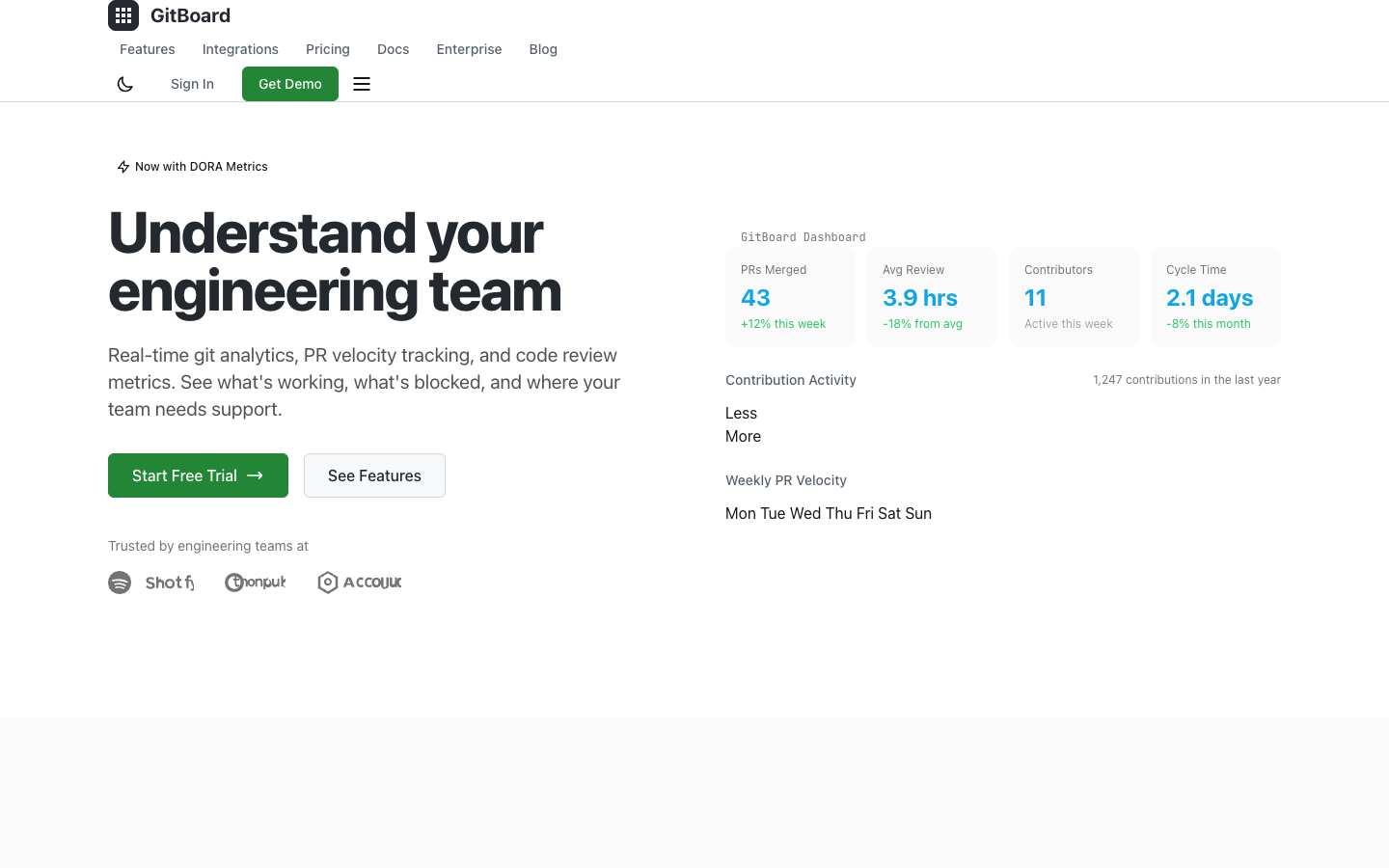Image resolution: width=1389 pixels, height=868 pixels.
Task: Toggle dark mode with the moon icon
Action: [x=125, y=84]
